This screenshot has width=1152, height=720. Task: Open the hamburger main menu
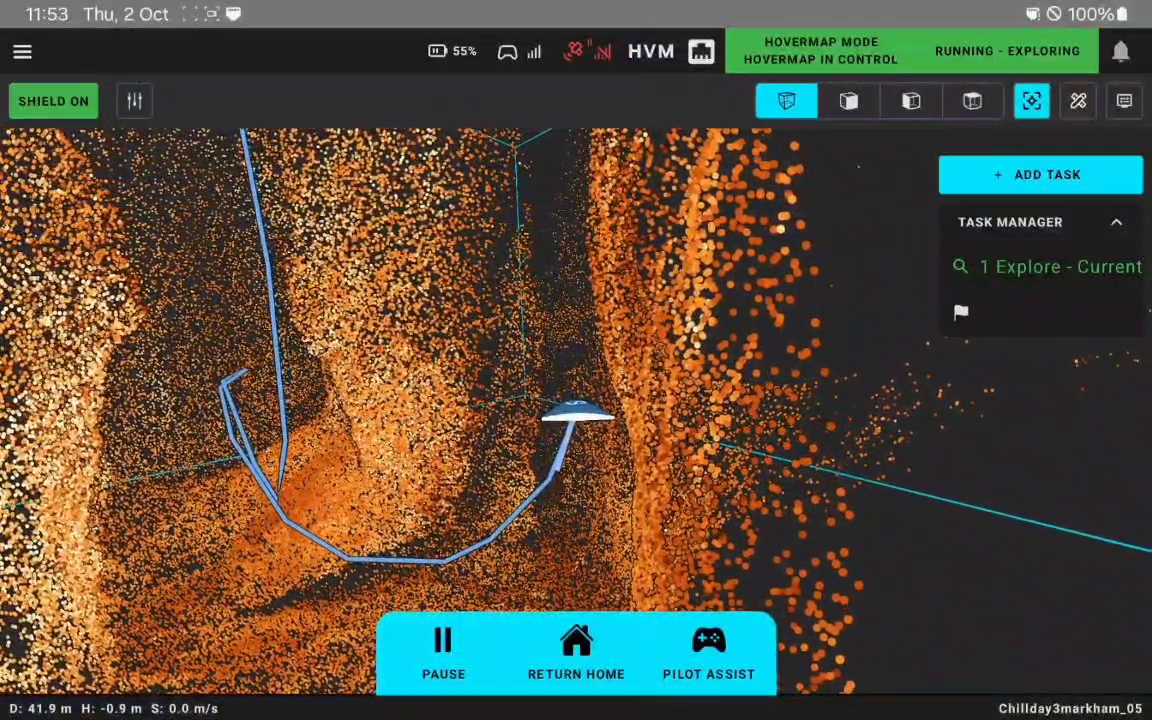(x=22, y=52)
